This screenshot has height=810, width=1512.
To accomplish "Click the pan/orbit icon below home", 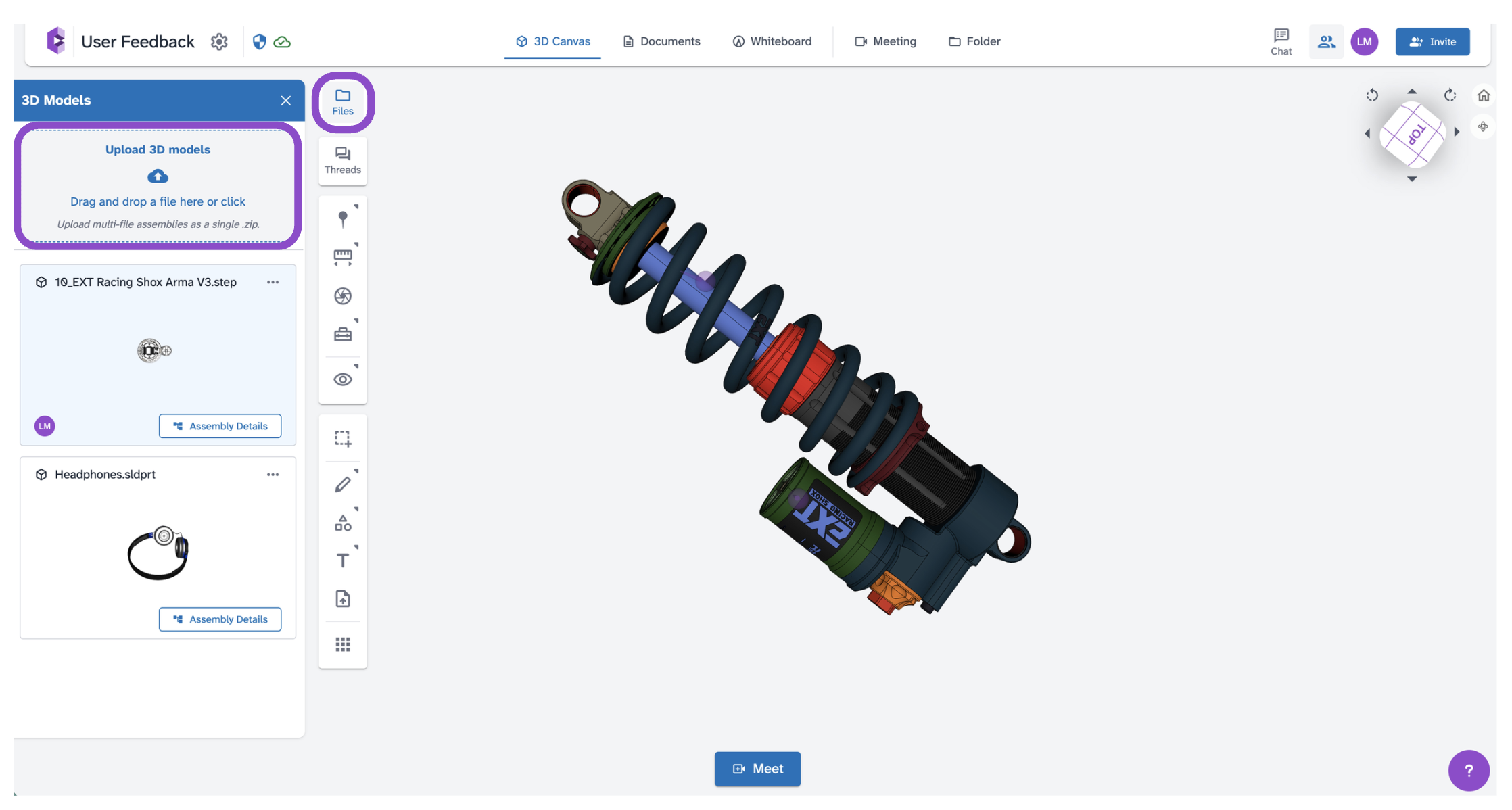I will pos(1483,126).
